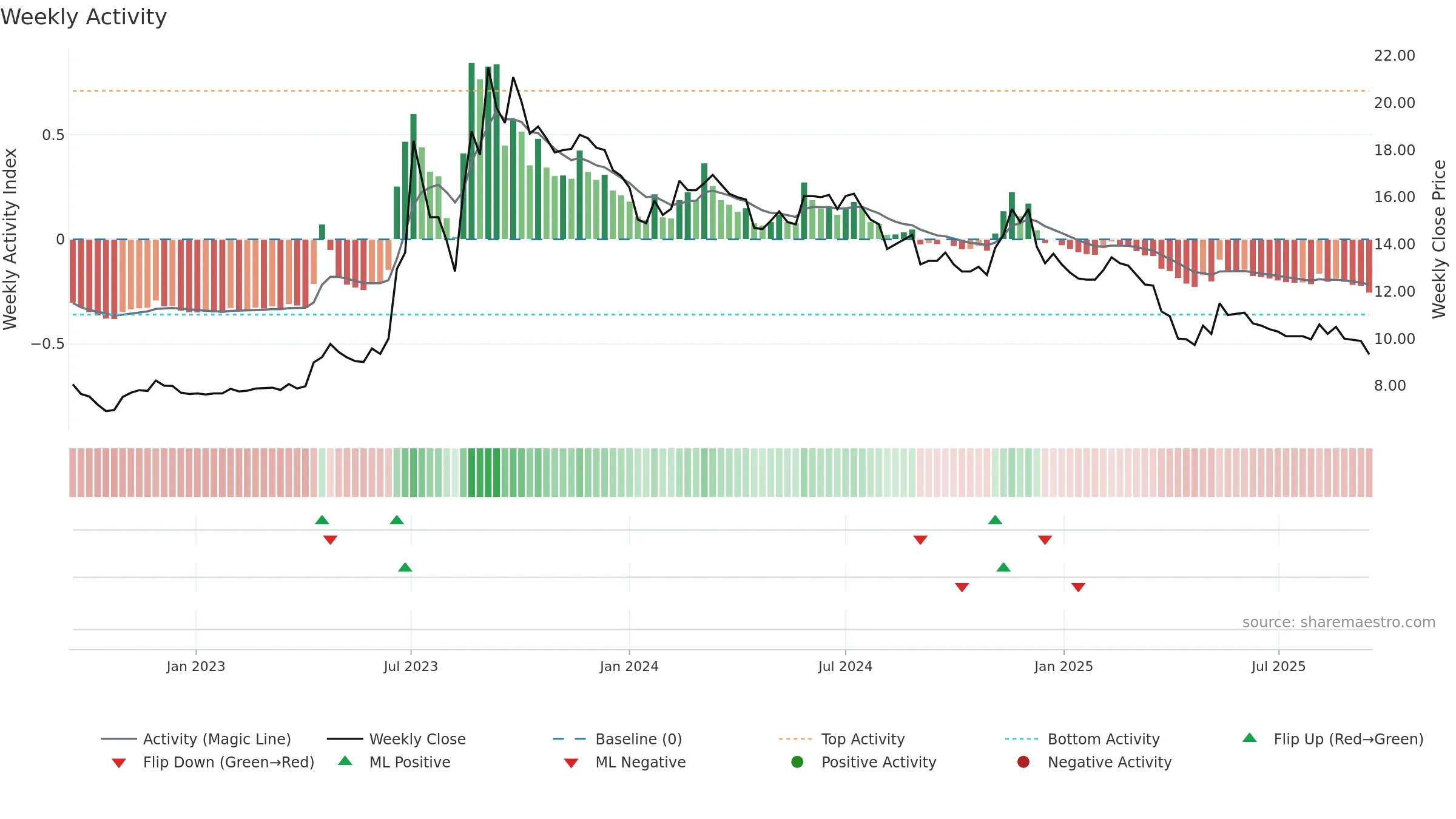Click the 'Weekly Close Price' axis title
Screen dimensions: 1456x819
1439,239
